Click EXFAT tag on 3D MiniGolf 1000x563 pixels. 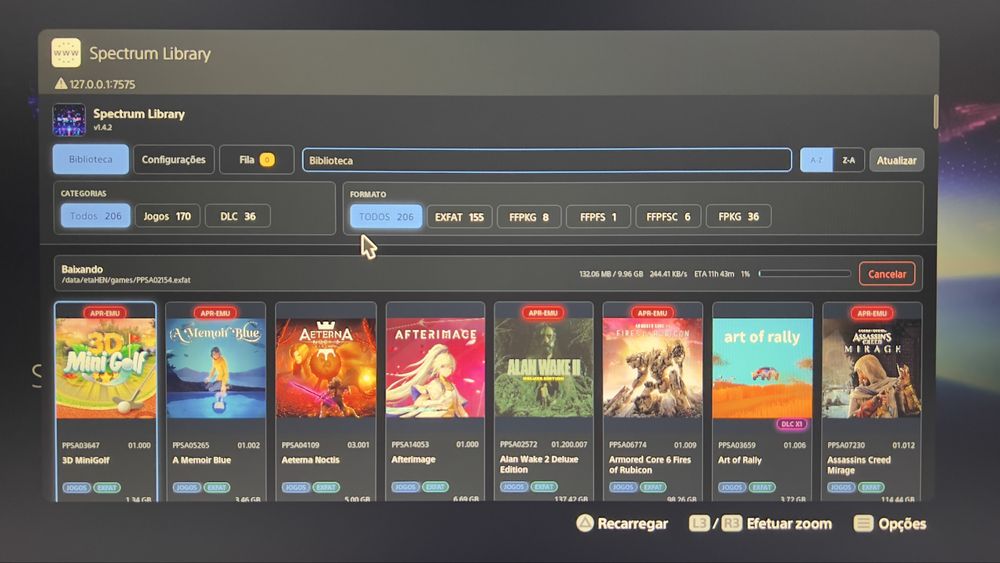107,488
